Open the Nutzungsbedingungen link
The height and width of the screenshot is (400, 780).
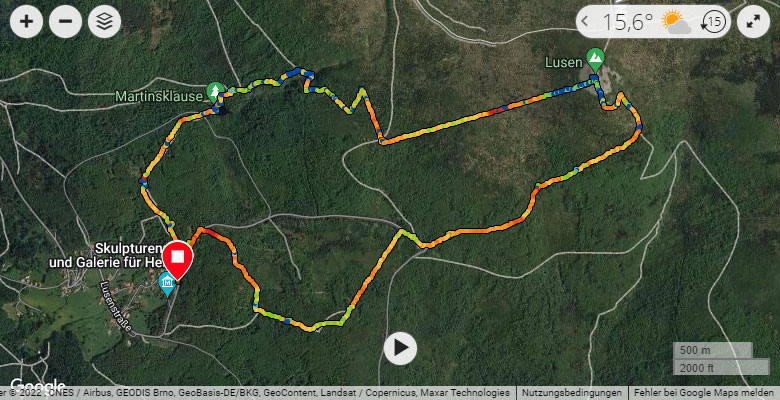pos(572,393)
